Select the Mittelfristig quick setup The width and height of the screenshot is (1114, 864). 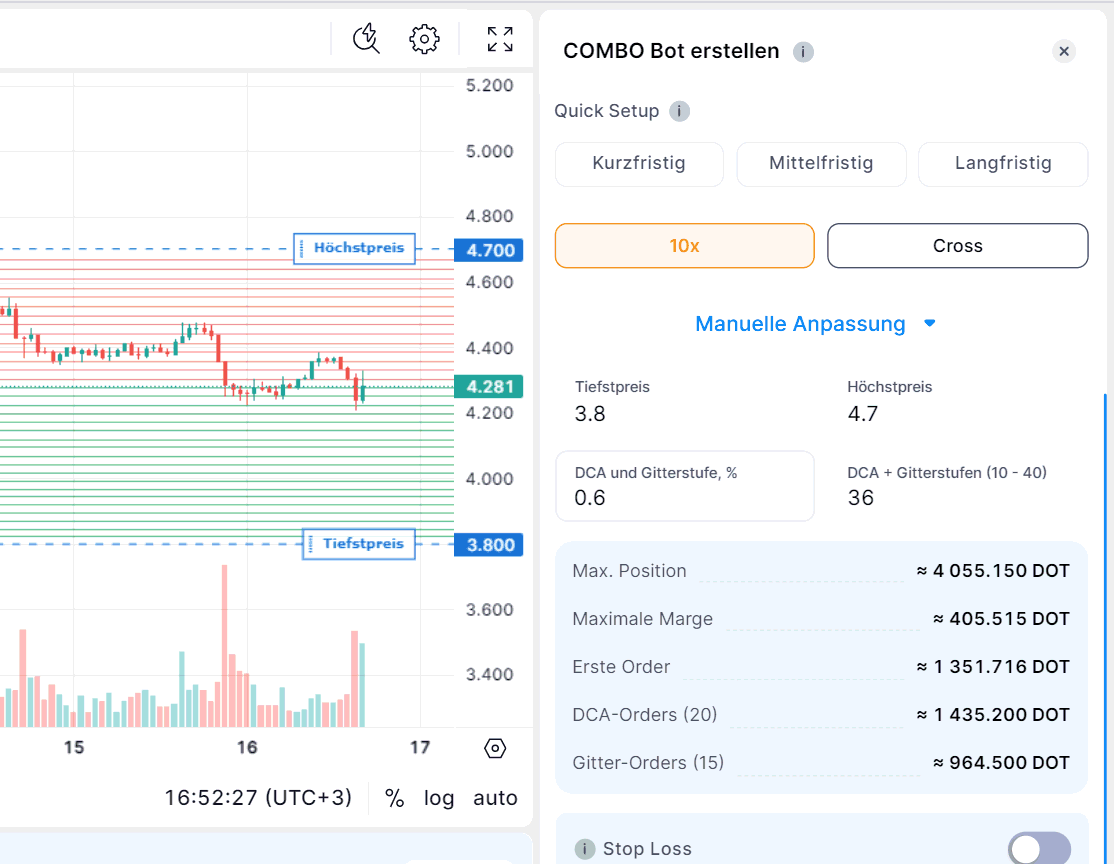coord(821,164)
